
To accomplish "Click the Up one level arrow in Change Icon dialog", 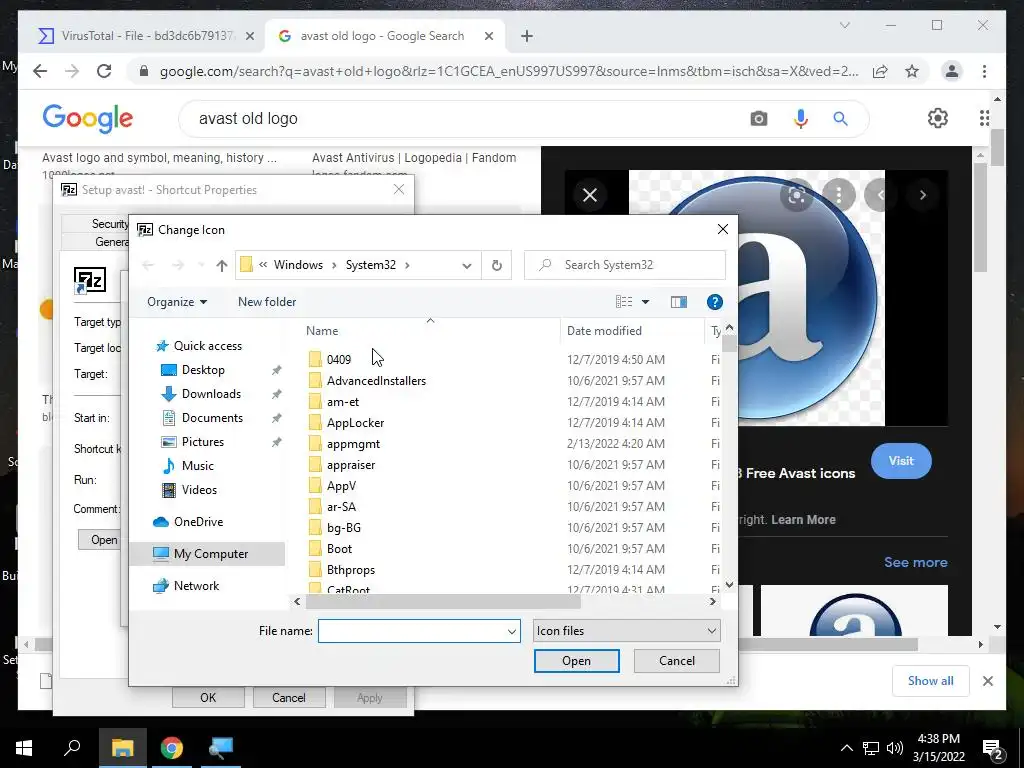I will pyautogui.click(x=221, y=265).
